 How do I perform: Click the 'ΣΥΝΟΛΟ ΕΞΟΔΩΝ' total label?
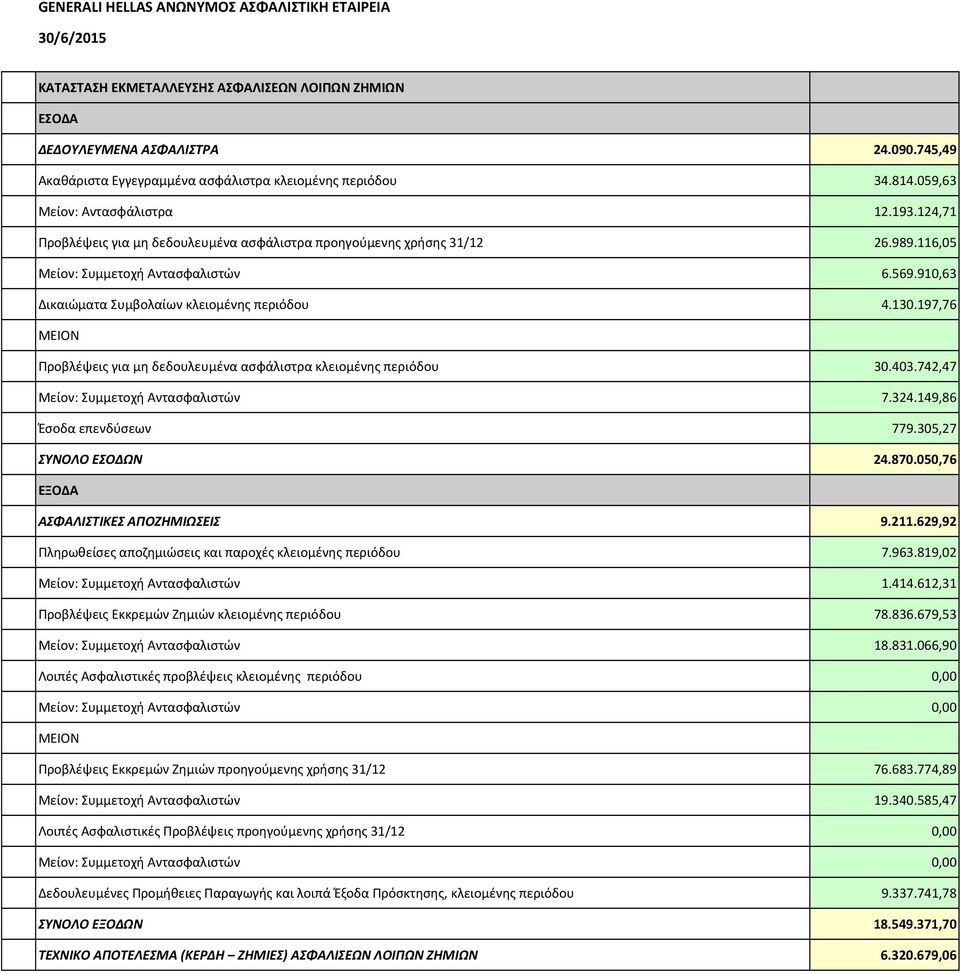(90, 924)
